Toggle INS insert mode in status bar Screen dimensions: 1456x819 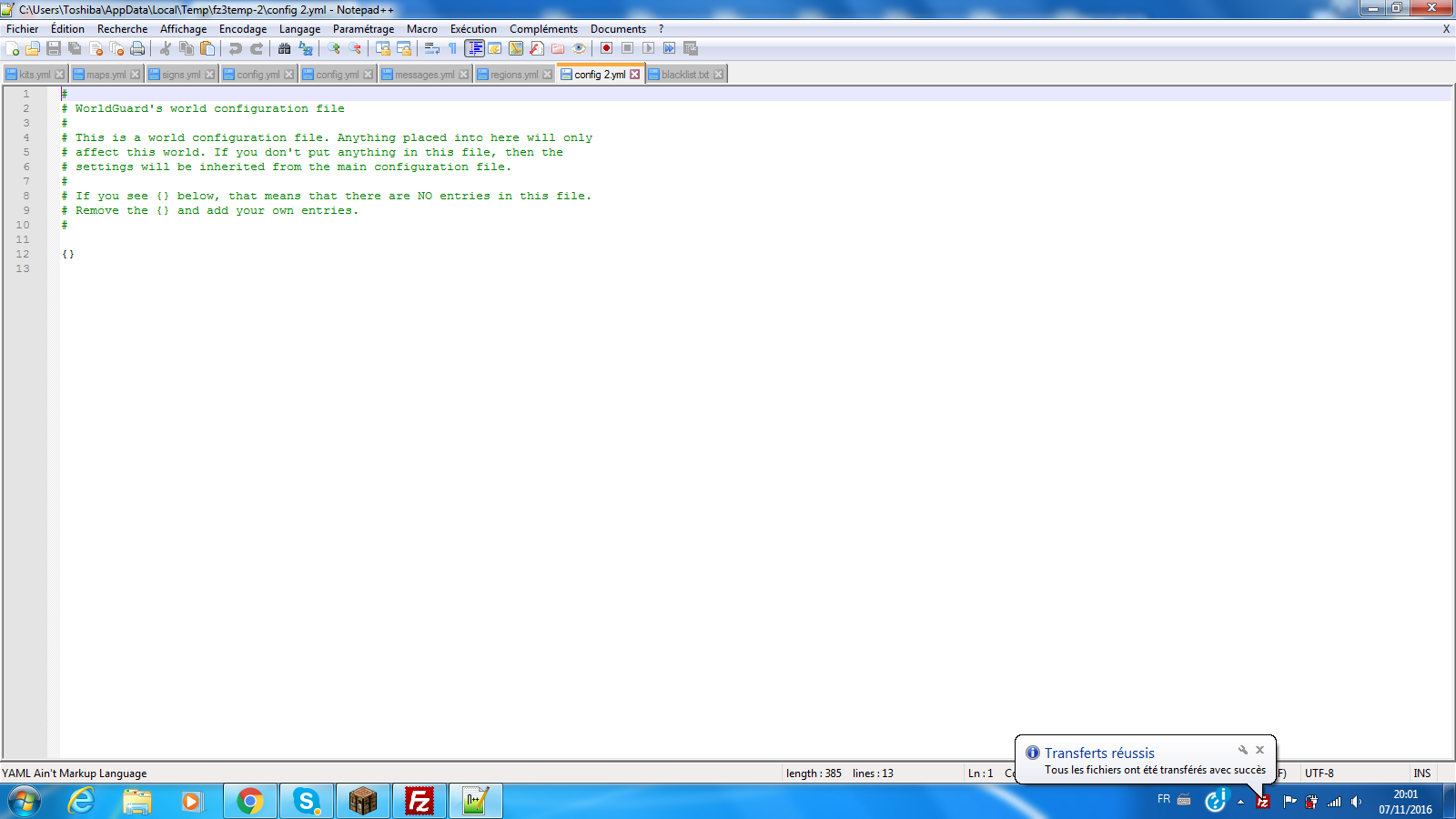click(x=1422, y=773)
